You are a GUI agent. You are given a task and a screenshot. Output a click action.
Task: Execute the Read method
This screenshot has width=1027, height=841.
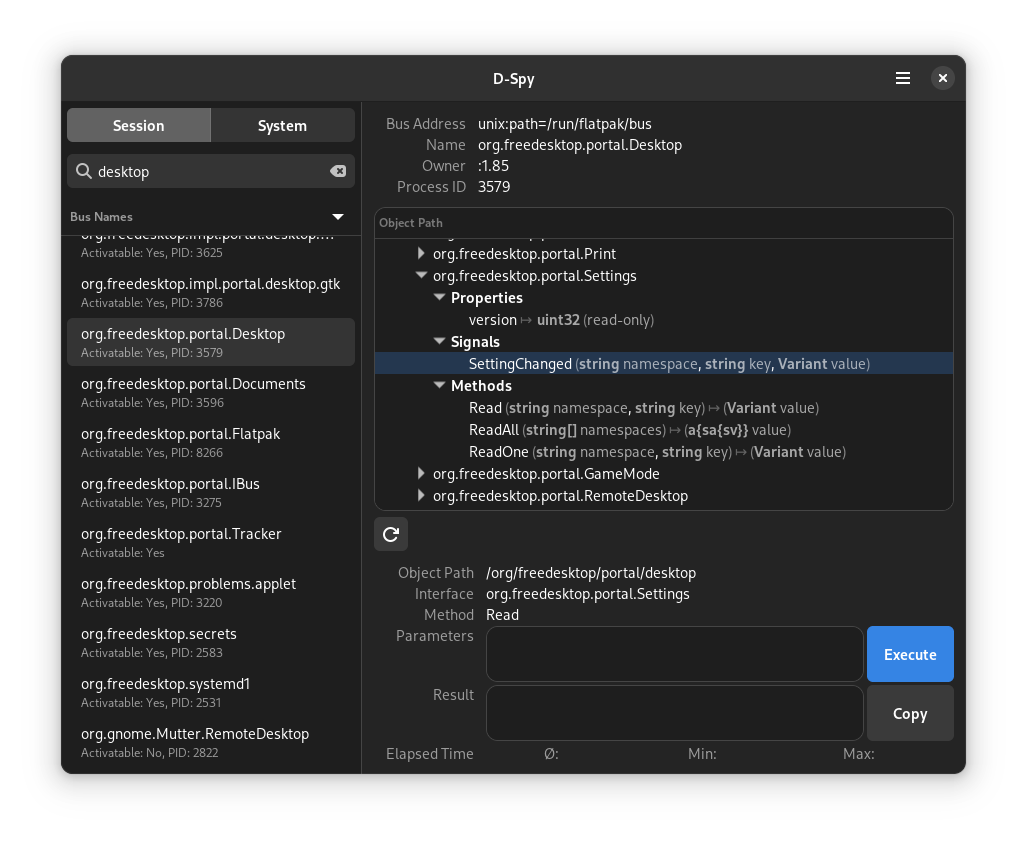click(910, 654)
